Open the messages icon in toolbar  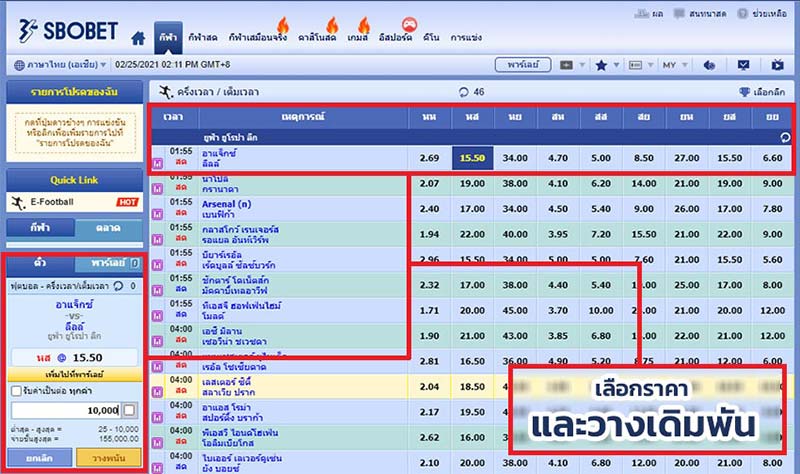click(x=743, y=65)
